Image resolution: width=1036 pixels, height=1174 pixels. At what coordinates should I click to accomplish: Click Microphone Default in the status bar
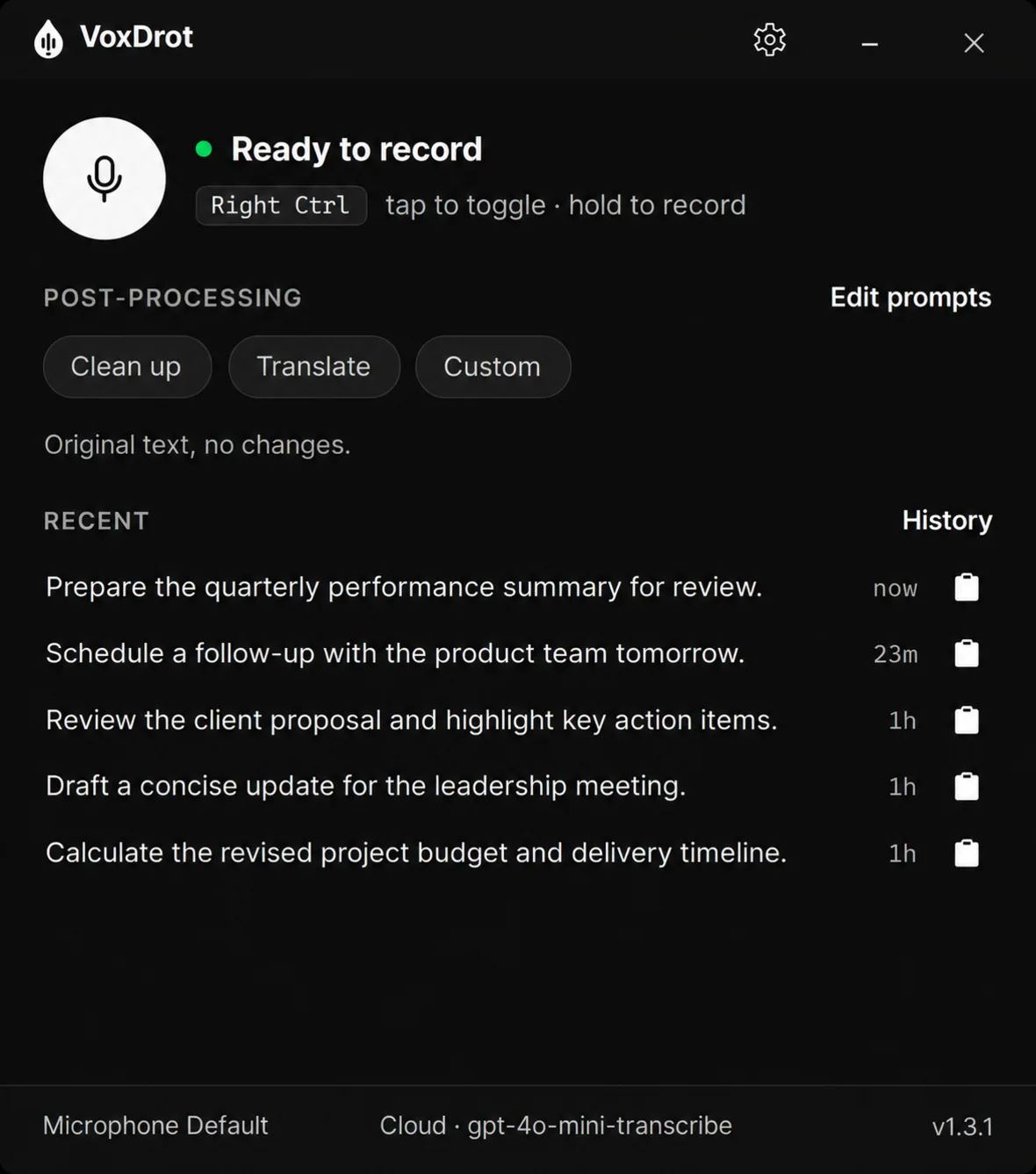(x=155, y=1126)
